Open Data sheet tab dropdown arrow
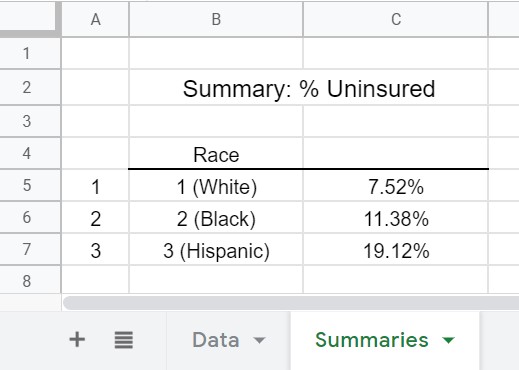 click(x=259, y=340)
